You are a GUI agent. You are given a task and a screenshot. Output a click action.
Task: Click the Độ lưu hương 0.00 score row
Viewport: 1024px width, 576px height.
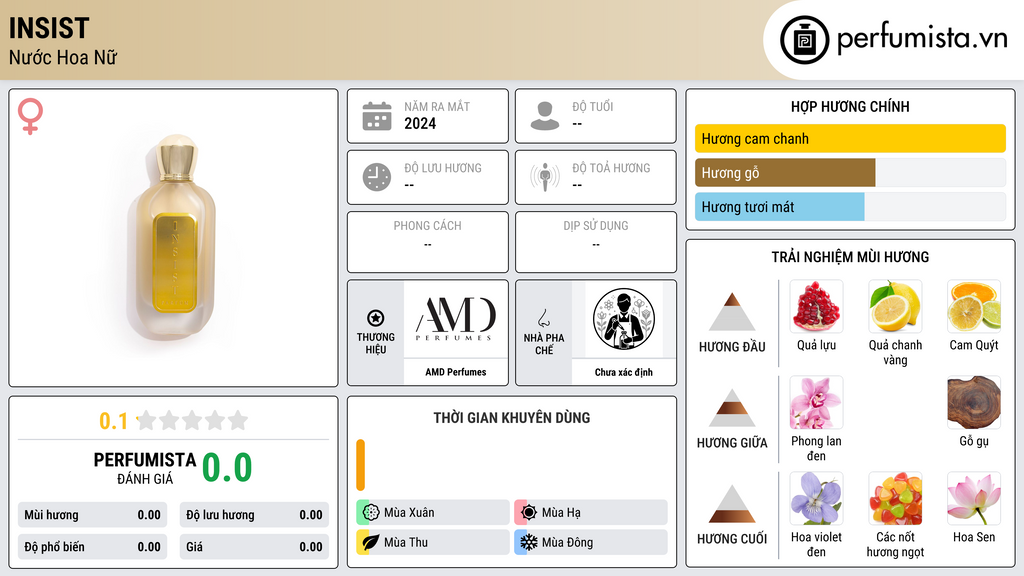[254, 515]
